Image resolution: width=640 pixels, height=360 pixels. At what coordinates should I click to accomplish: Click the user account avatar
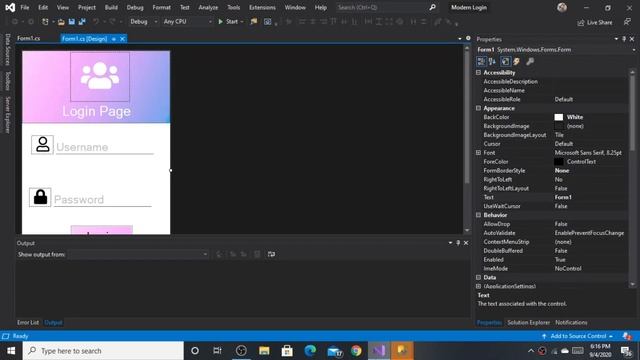(562, 7)
